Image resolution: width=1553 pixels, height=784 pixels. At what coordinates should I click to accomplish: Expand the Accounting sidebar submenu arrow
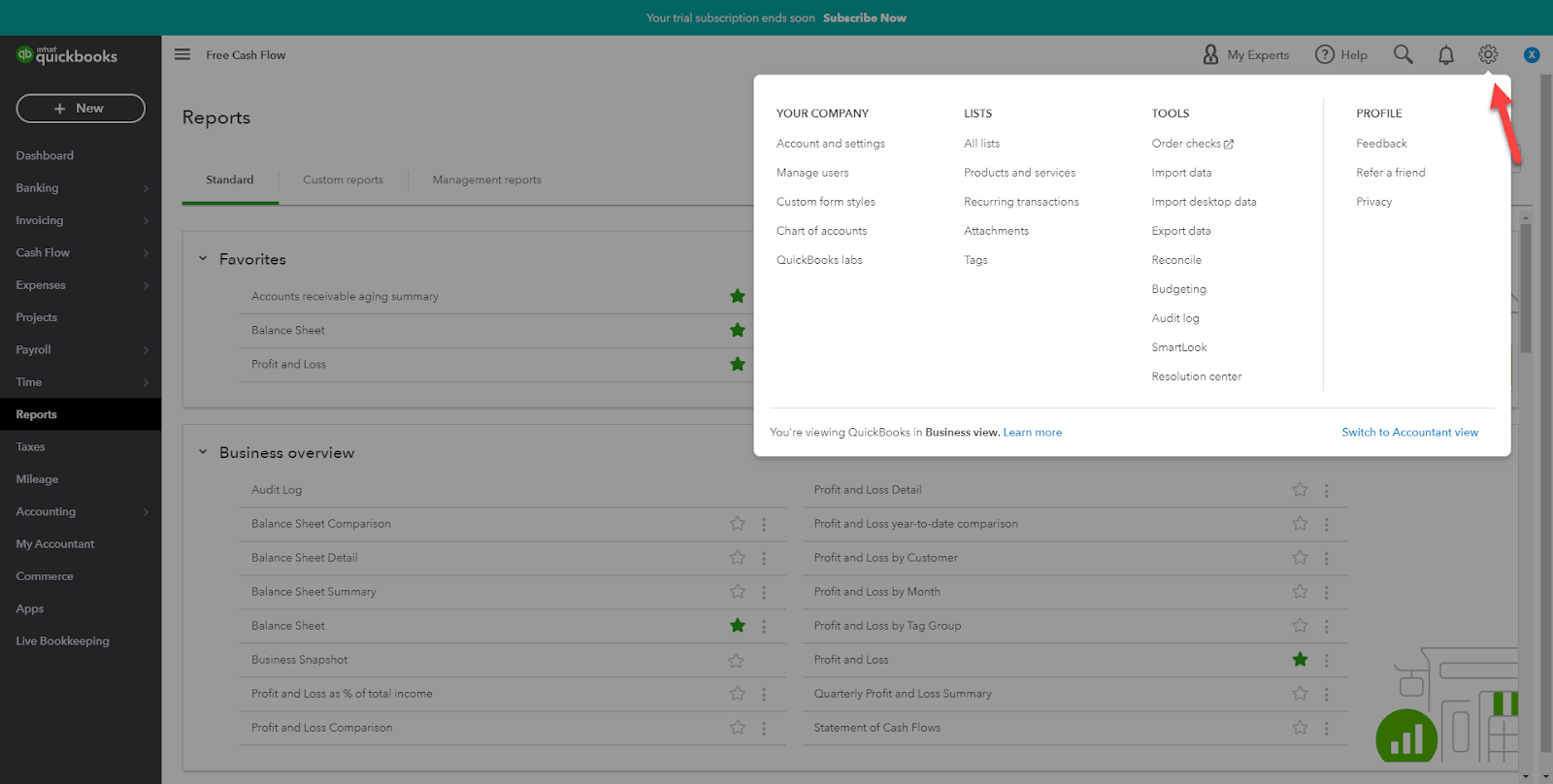pyautogui.click(x=146, y=512)
